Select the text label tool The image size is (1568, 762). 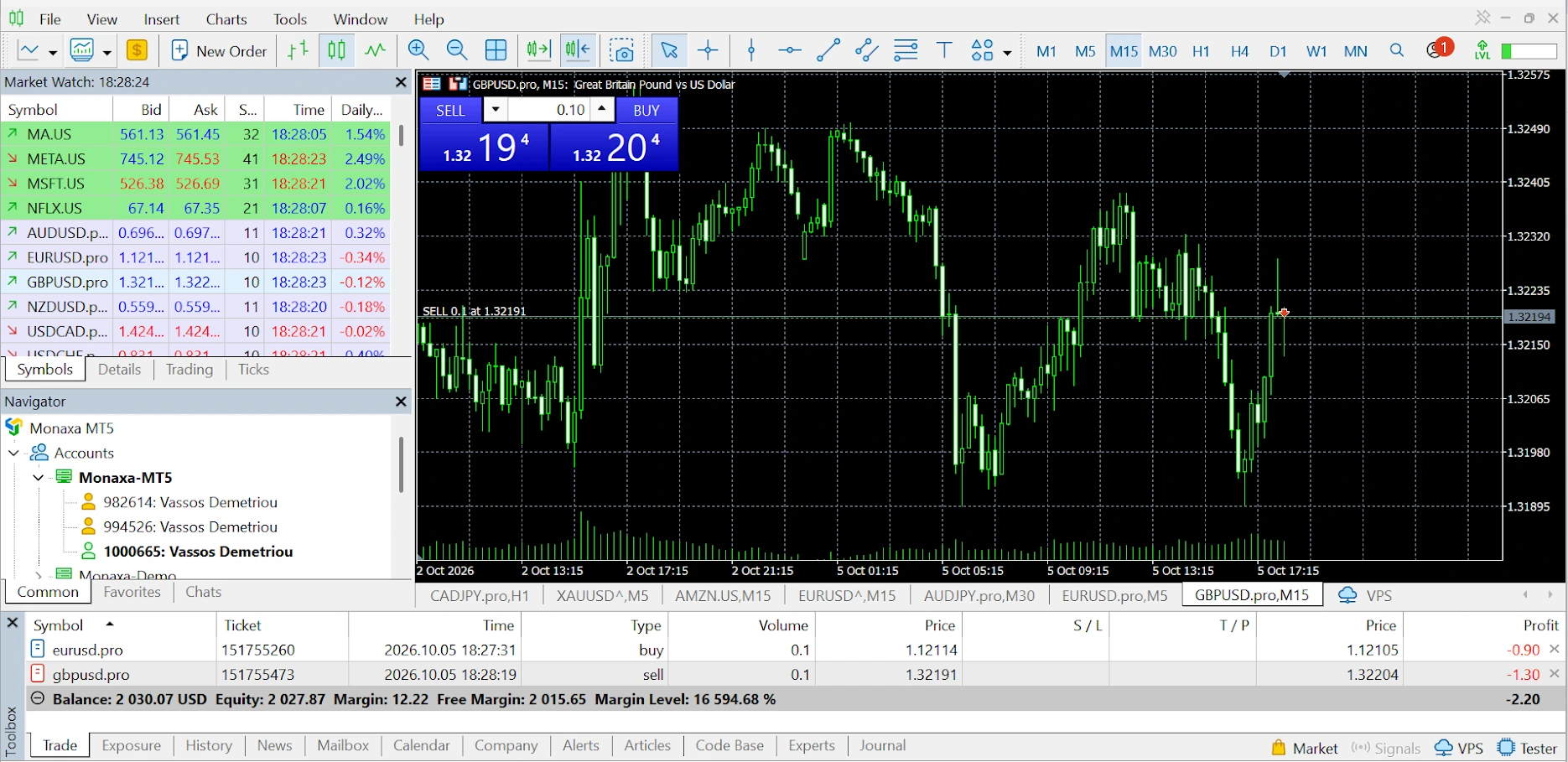click(x=944, y=50)
